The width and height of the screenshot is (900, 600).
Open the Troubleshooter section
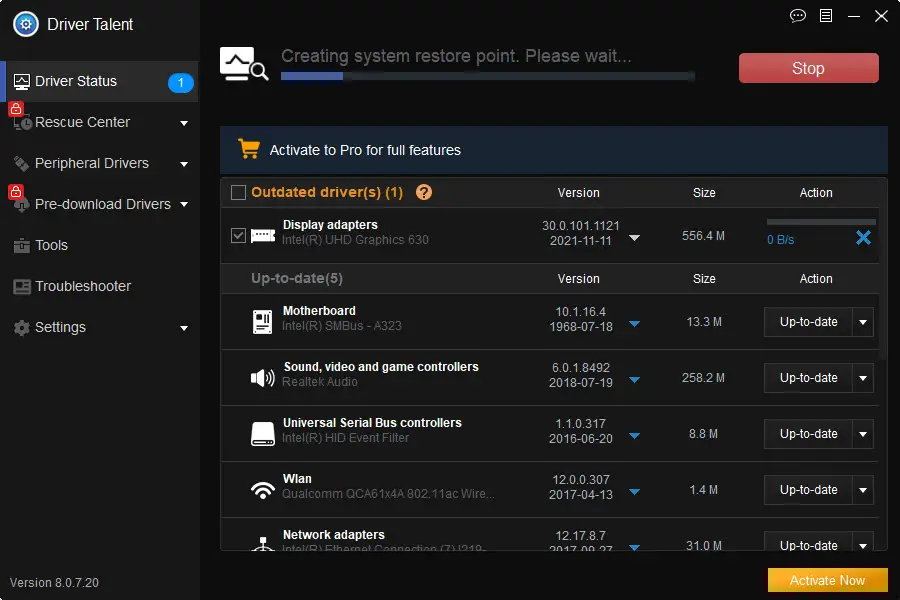100,287
